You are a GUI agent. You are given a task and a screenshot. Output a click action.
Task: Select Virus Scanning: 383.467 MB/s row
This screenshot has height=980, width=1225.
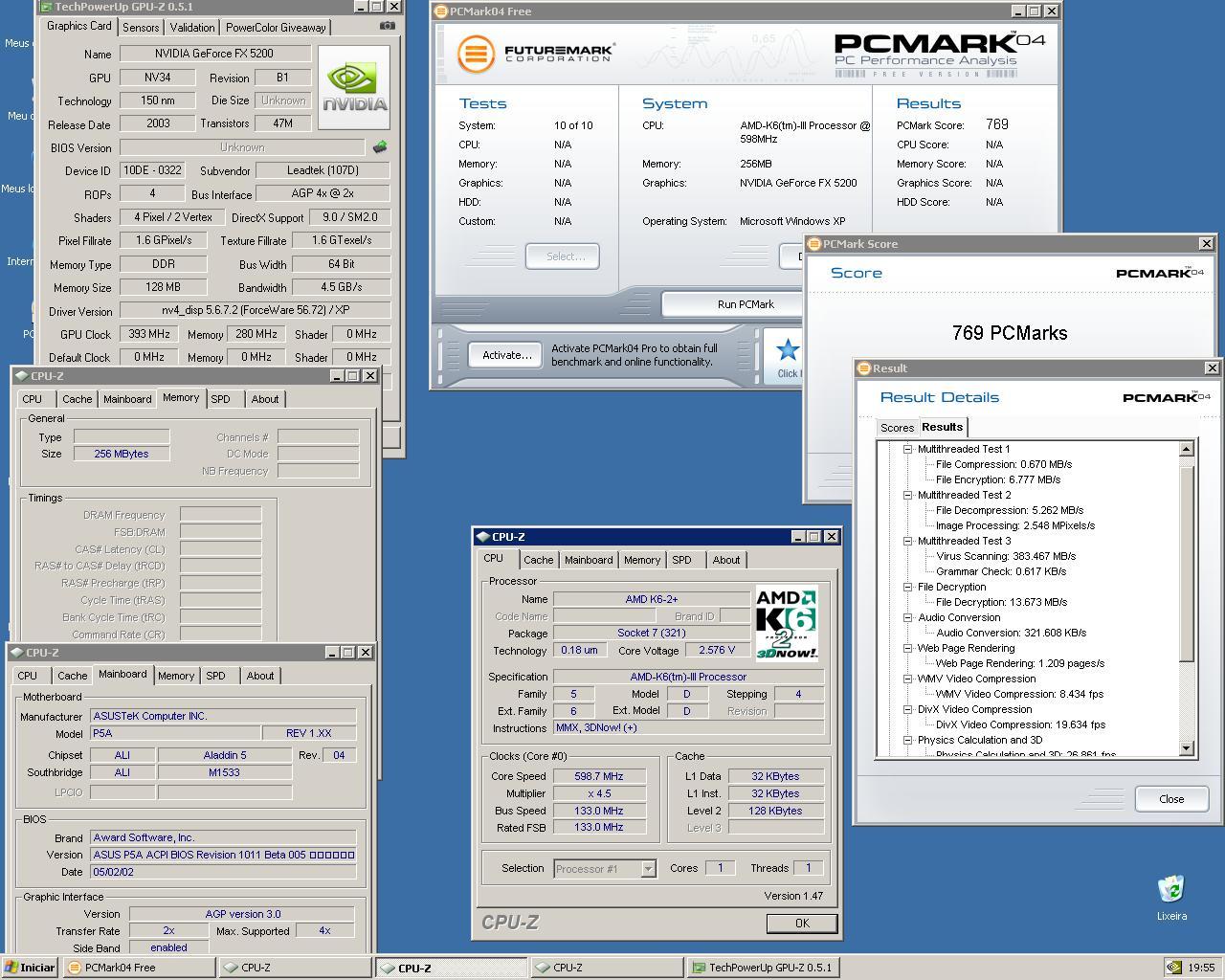click(1006, 556)
